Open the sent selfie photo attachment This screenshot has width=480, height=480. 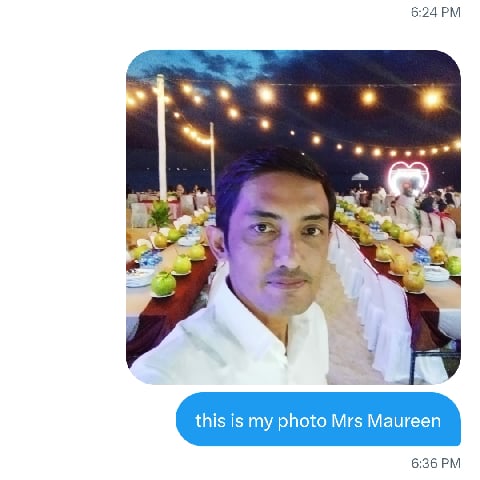[x=293, y=217]
